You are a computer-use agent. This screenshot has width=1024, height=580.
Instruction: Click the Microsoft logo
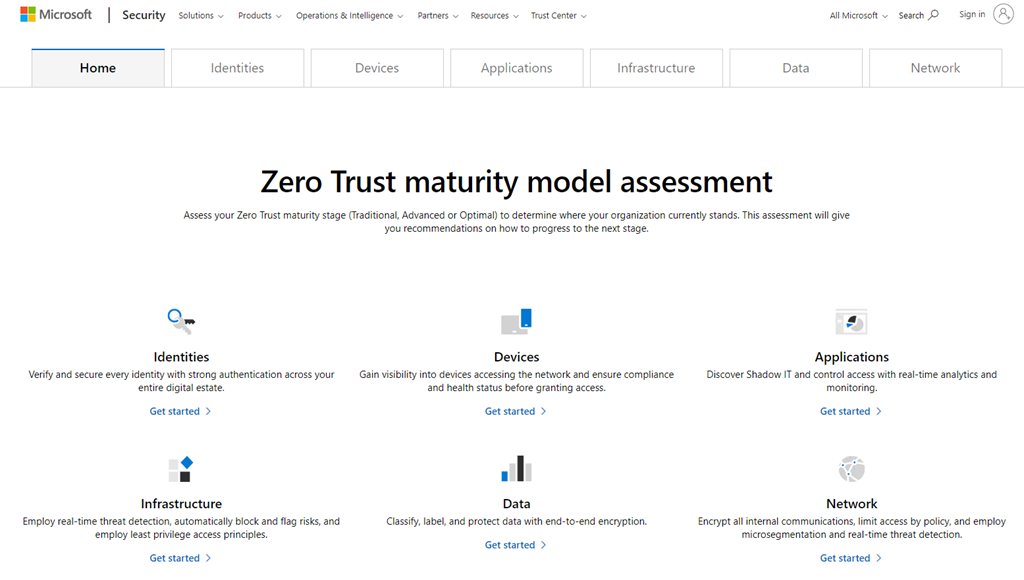coord(56,15)
